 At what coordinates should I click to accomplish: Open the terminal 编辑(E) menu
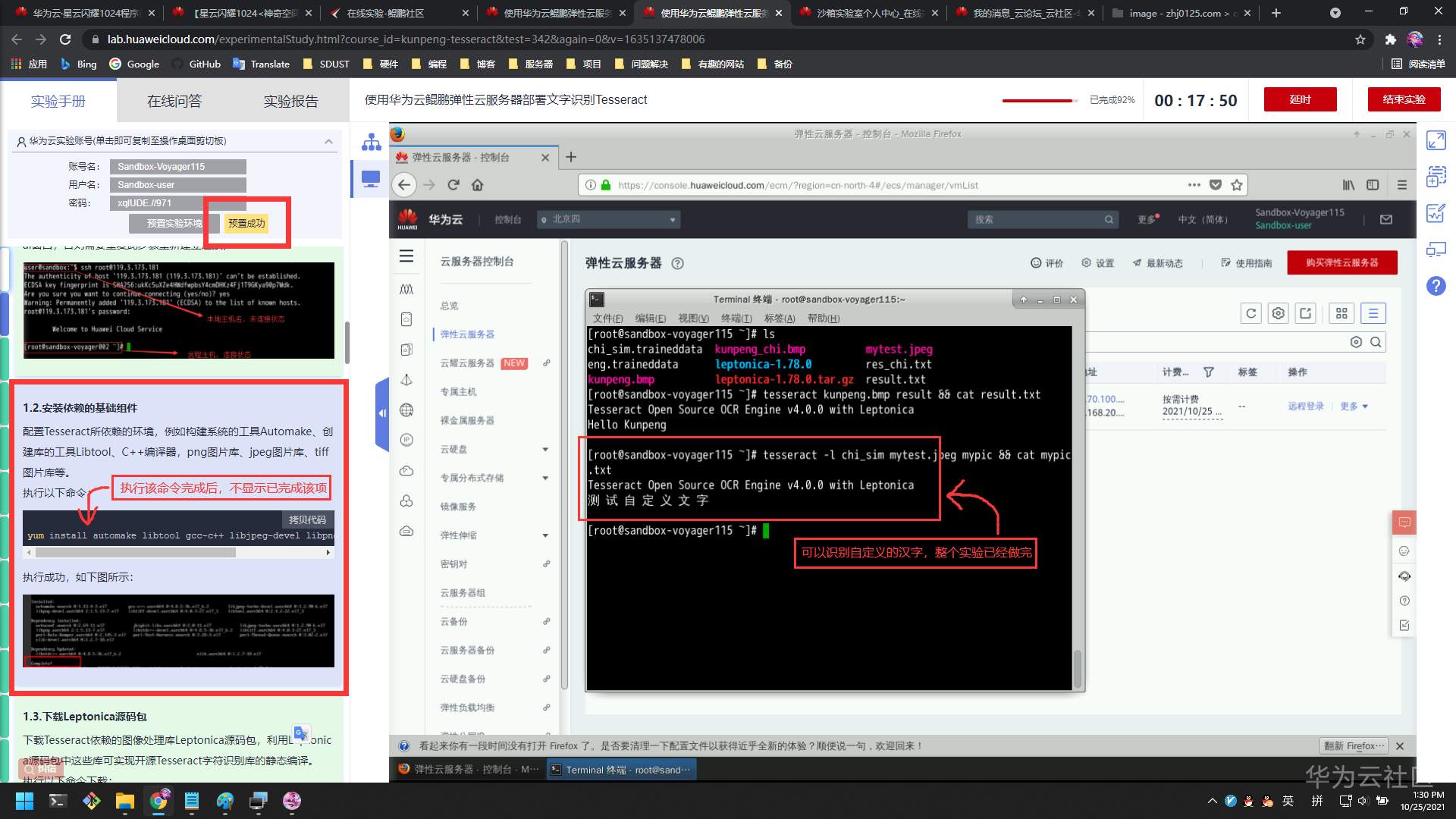[651, 318]
